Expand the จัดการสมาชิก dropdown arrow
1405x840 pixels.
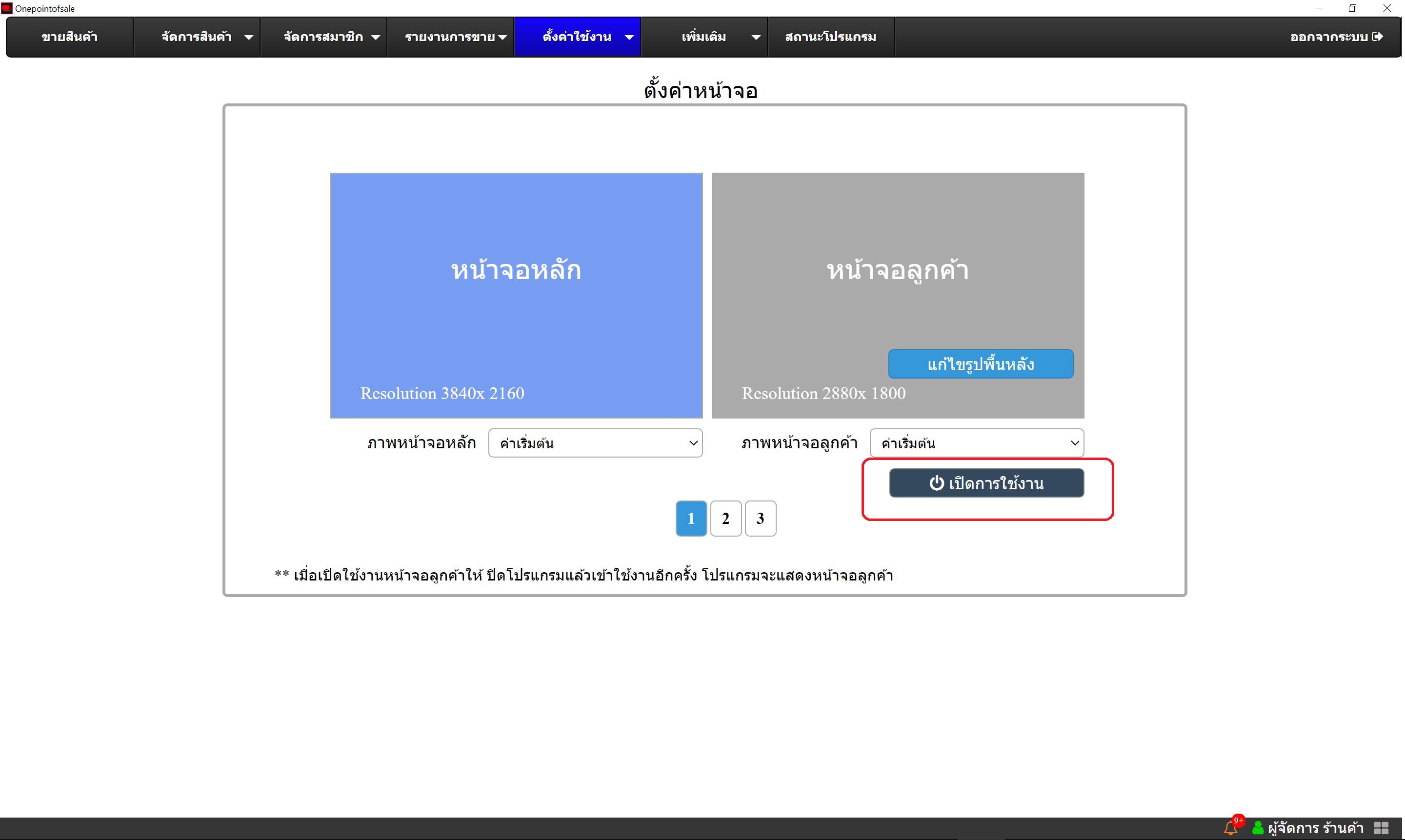[375, 38]
